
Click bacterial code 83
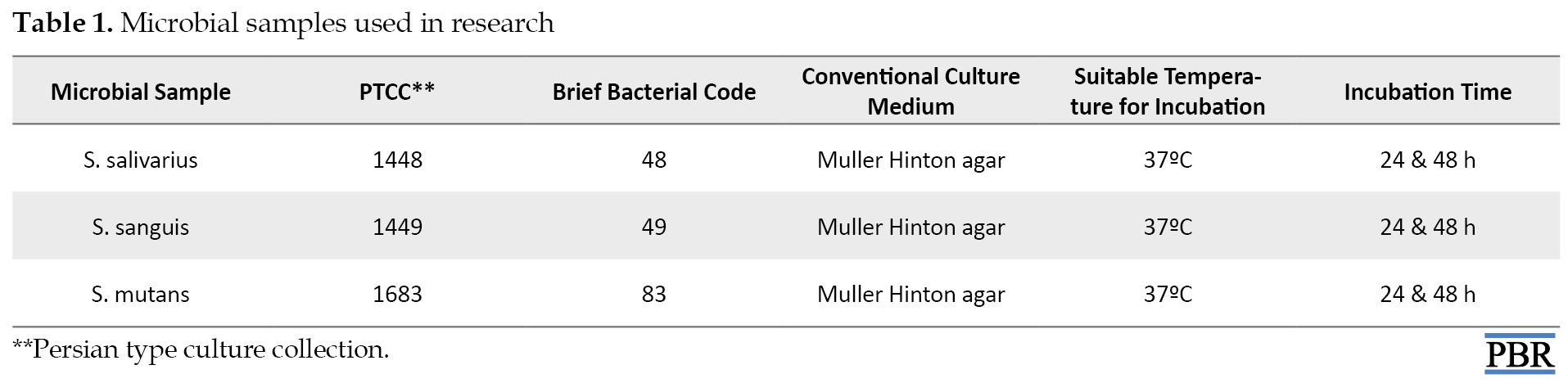click(x=654, y=294)
